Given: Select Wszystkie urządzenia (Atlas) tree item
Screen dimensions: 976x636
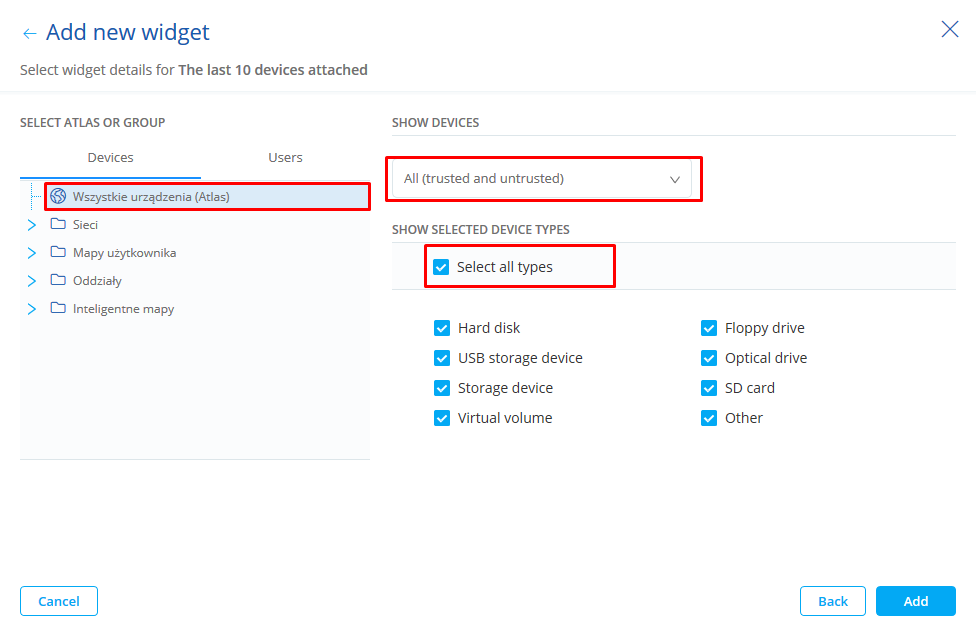Looking at the screenshot, I should coord(151,196).
